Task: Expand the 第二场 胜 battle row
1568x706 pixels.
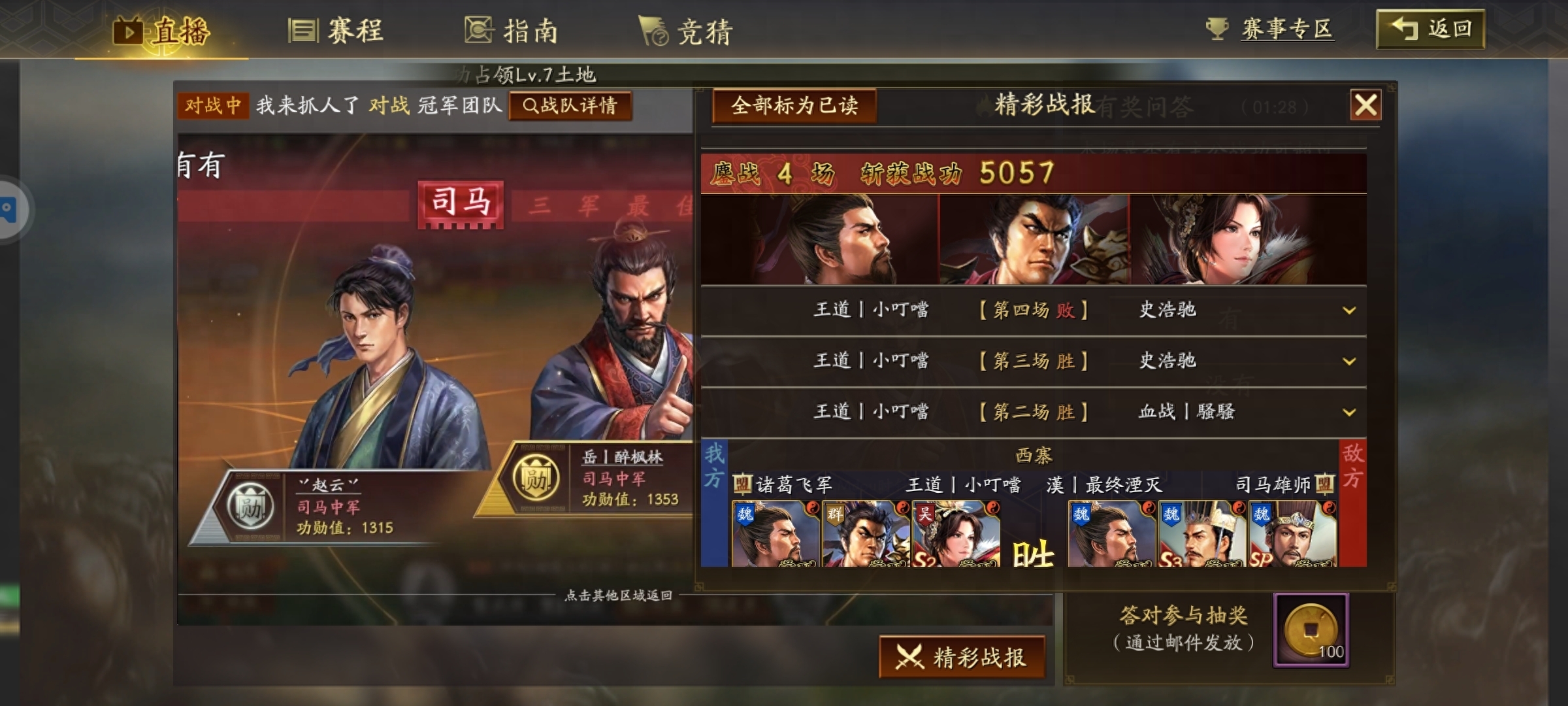Action: pos(1034,412)
